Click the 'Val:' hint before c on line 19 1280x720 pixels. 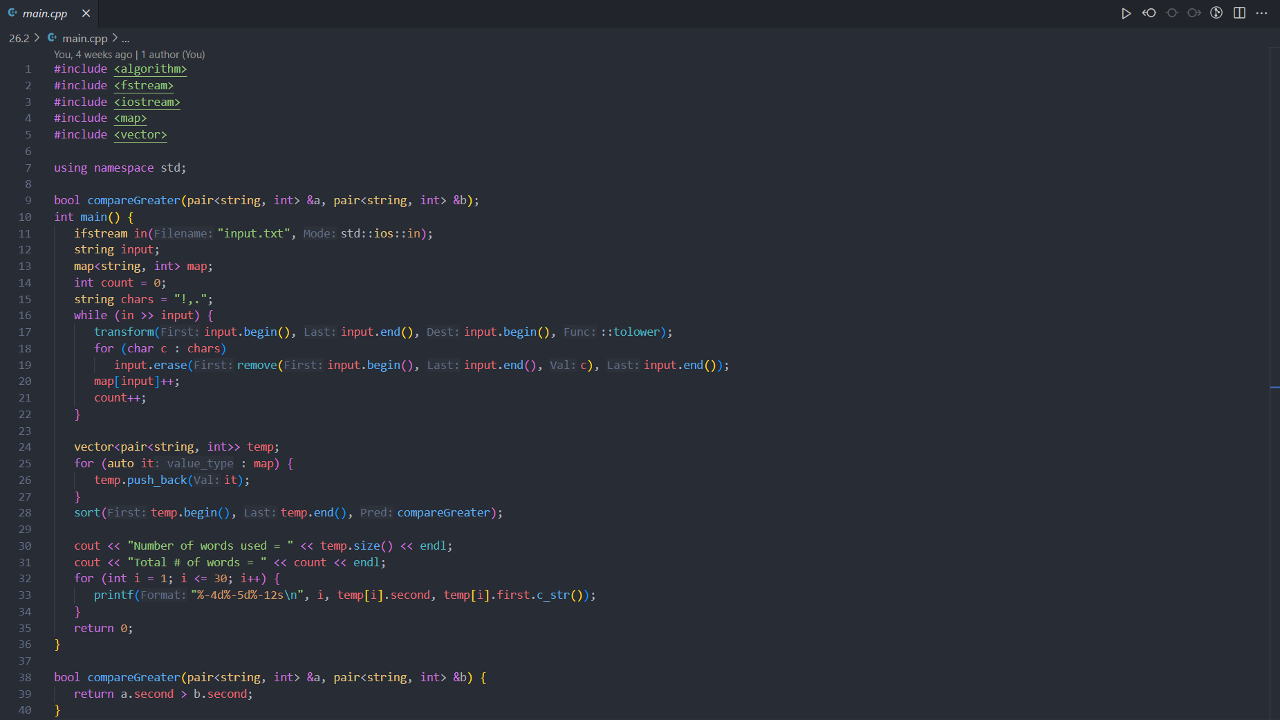tap(563, 365)
